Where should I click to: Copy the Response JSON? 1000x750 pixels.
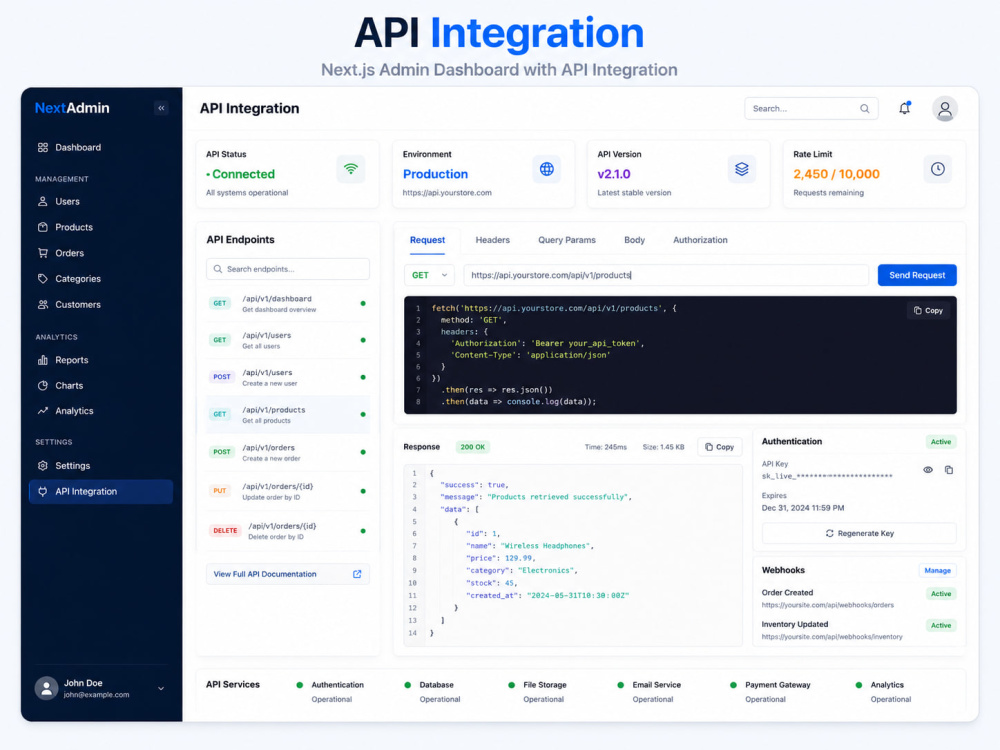click(x=719, y=447)
